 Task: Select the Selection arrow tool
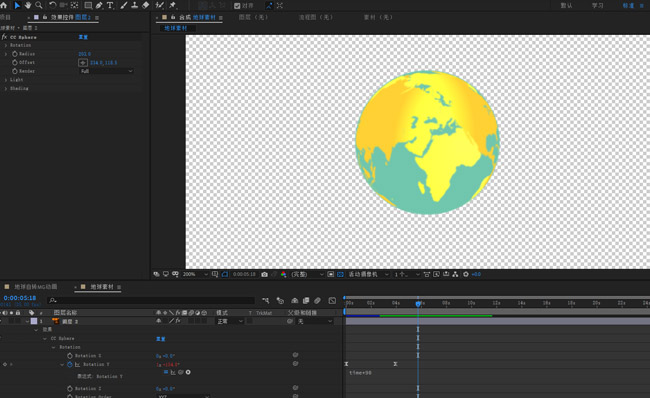17,5
